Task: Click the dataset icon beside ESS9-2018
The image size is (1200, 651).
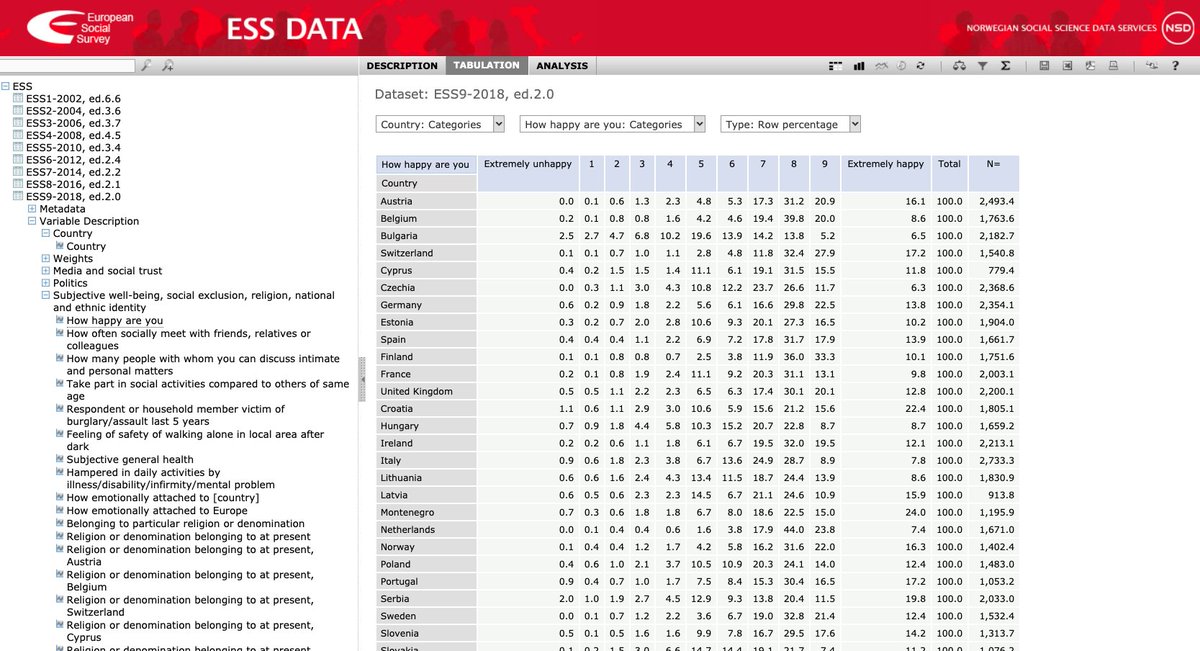Action: [x=18, y=196]
